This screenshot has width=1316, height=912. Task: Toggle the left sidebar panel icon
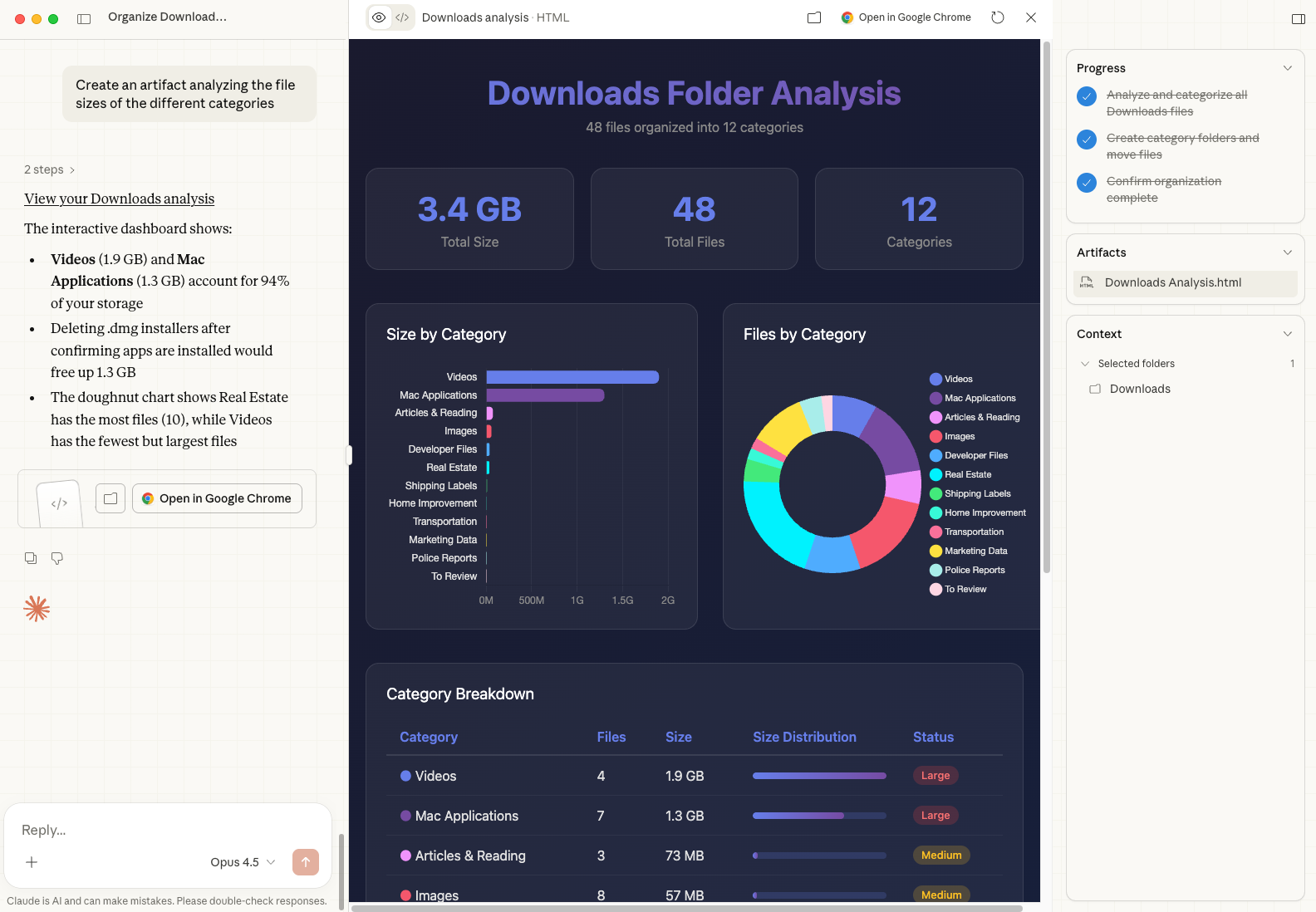[x=84, y=18]
